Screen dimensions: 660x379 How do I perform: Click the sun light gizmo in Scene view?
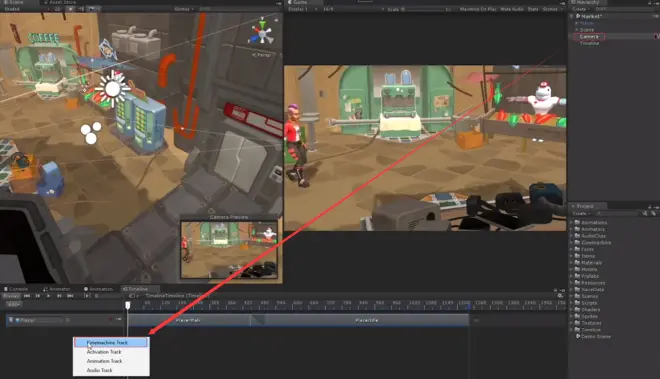[x=112, y=89]
